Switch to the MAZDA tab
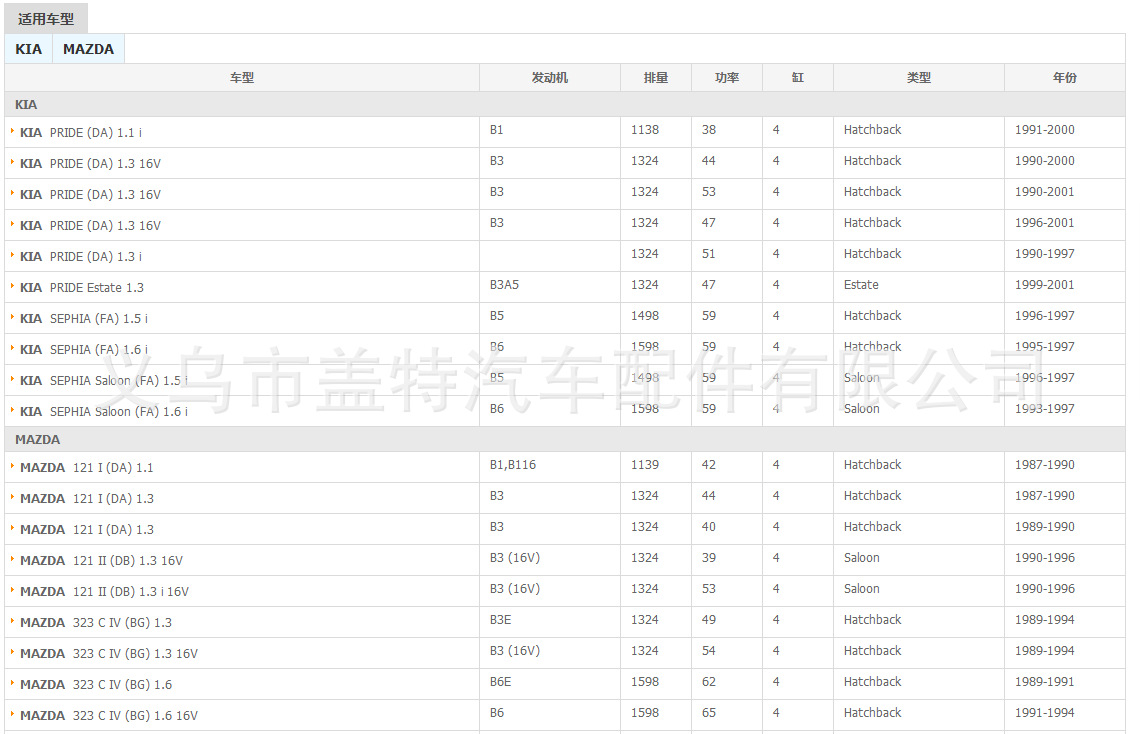Screen dimensions: 1140x734 88,49
